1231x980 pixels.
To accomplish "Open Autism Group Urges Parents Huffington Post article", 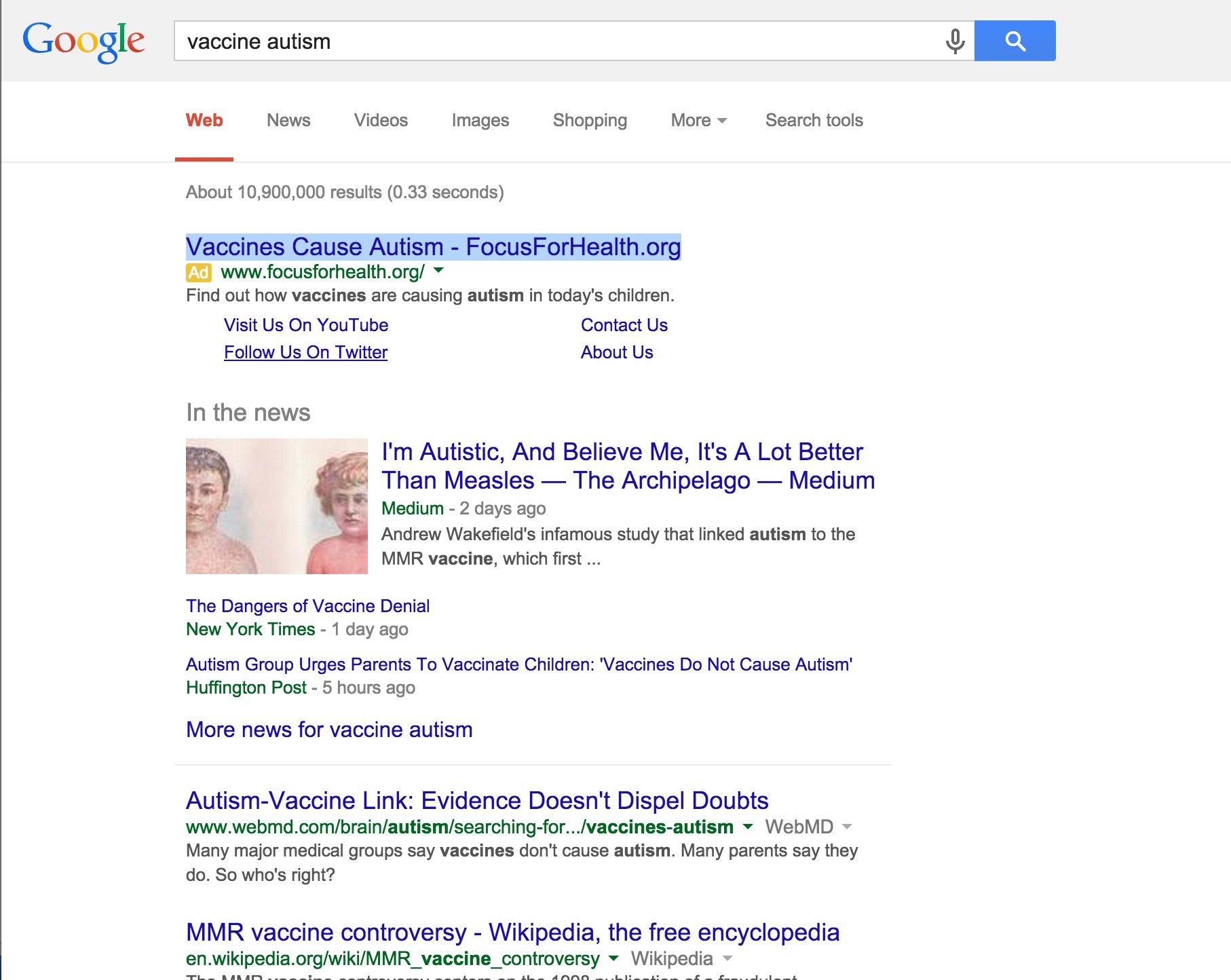I will point(519,664).
